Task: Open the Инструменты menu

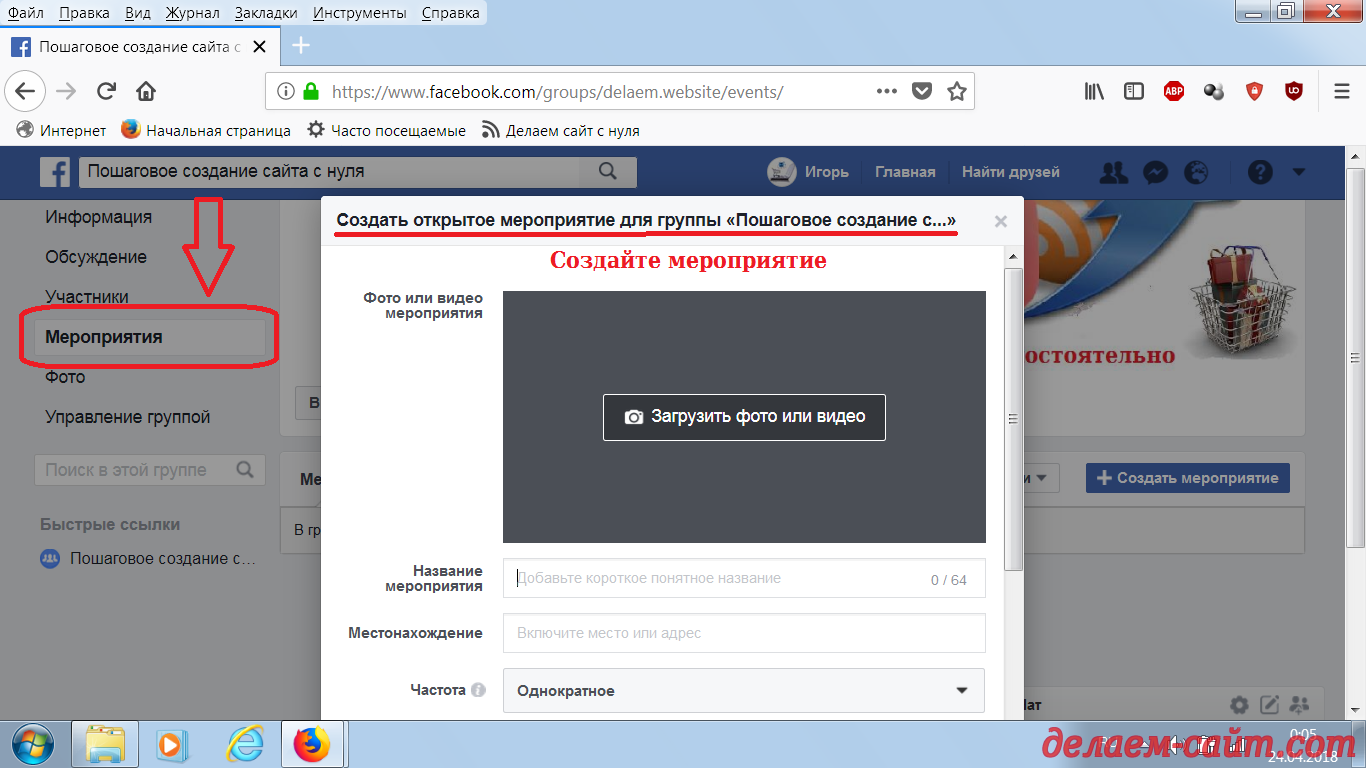Action: [359, 13]
